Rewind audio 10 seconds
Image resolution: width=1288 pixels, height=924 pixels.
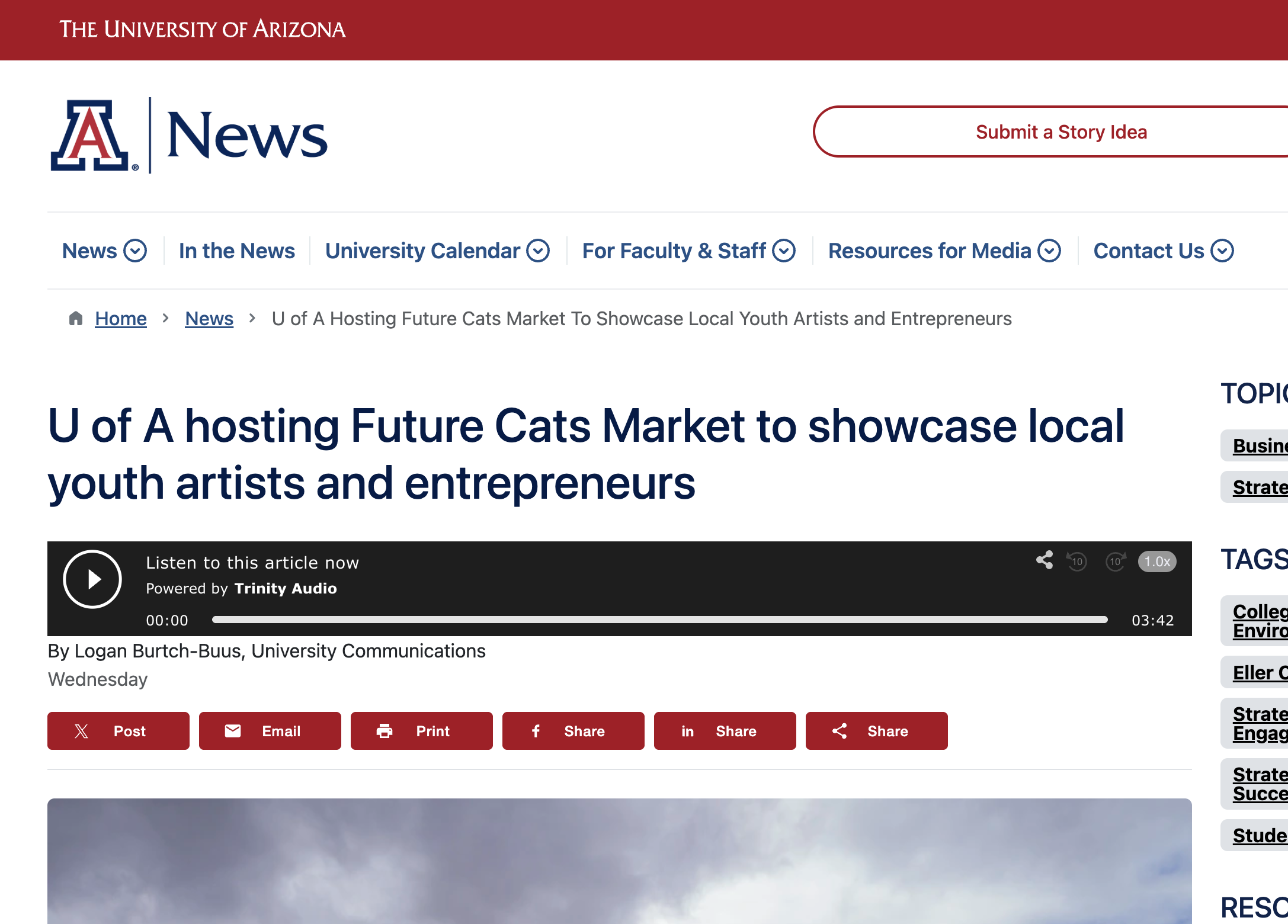point(1076,561)
